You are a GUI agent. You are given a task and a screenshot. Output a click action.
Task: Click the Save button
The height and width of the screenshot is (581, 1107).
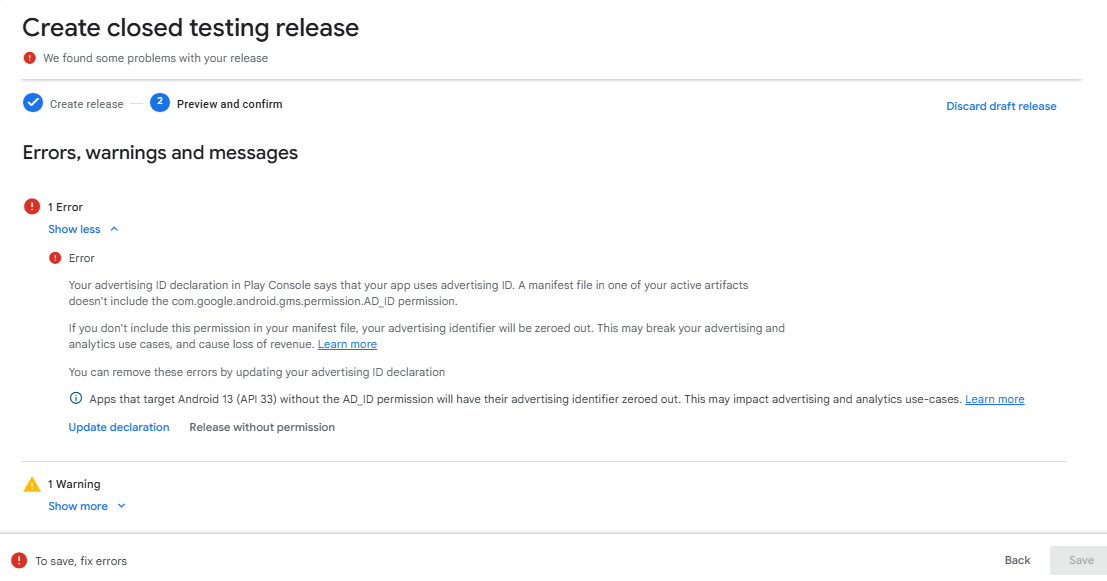click(x=1080, y=560)
